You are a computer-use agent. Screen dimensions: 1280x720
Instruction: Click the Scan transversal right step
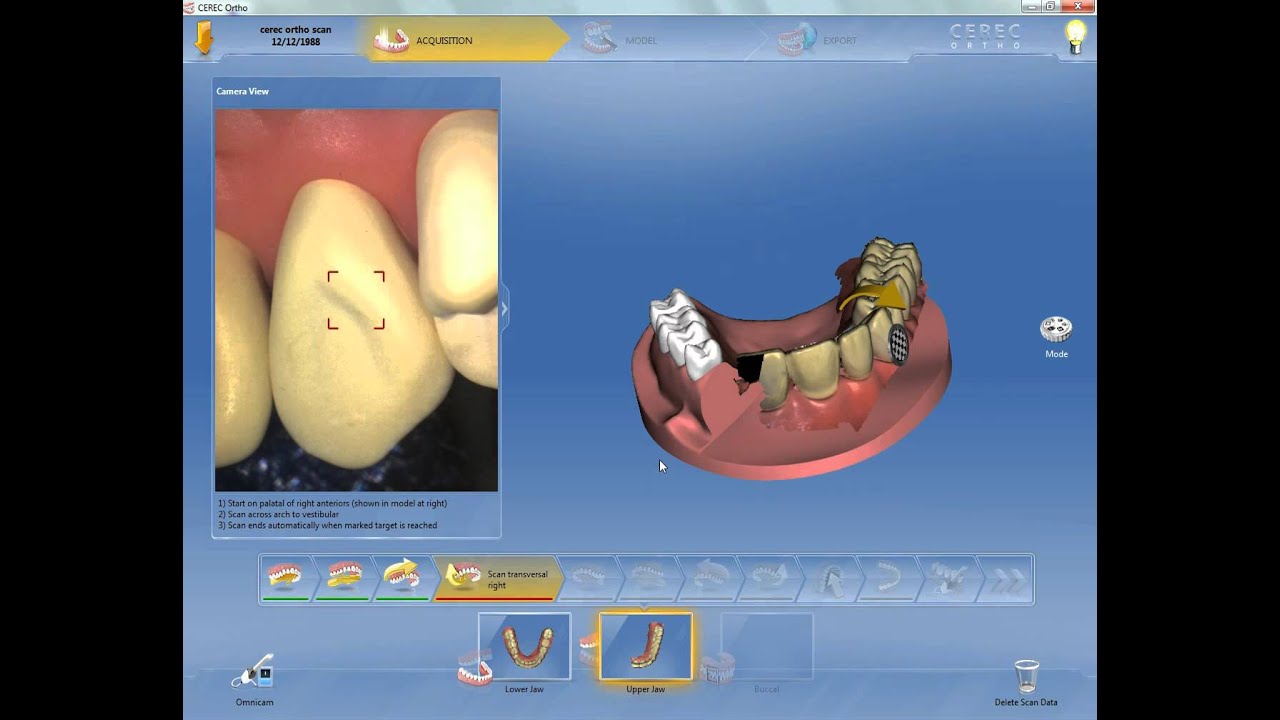pyautogui.click(x=497, y=579)
